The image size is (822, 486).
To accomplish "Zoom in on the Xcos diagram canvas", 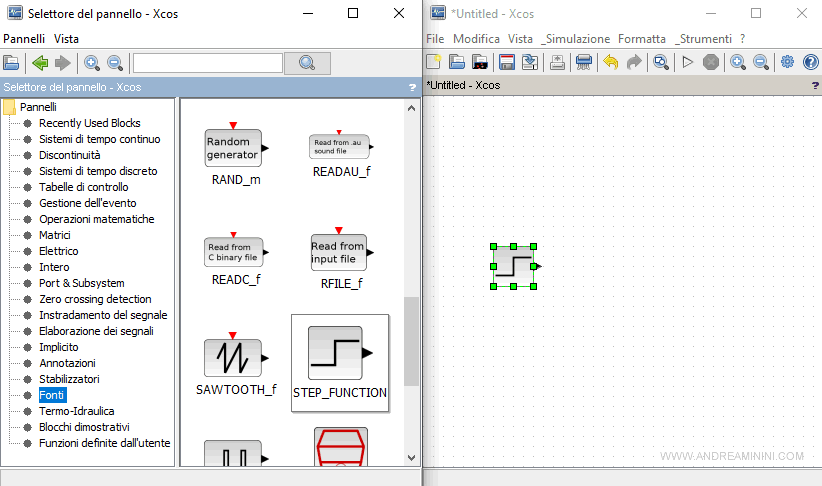I will click(738, 62).
